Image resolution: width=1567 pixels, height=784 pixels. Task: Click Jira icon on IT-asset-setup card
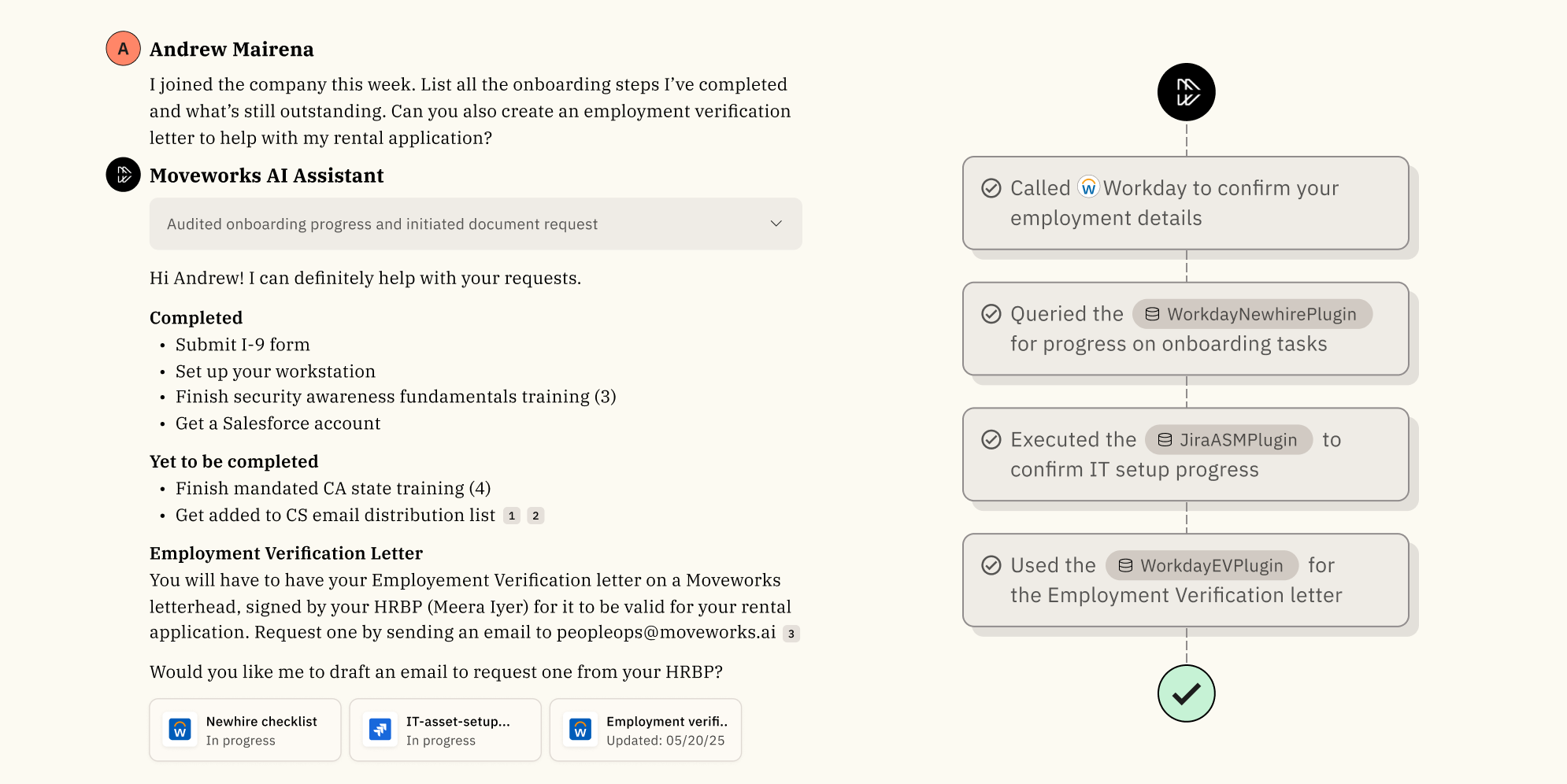point(380,730)
